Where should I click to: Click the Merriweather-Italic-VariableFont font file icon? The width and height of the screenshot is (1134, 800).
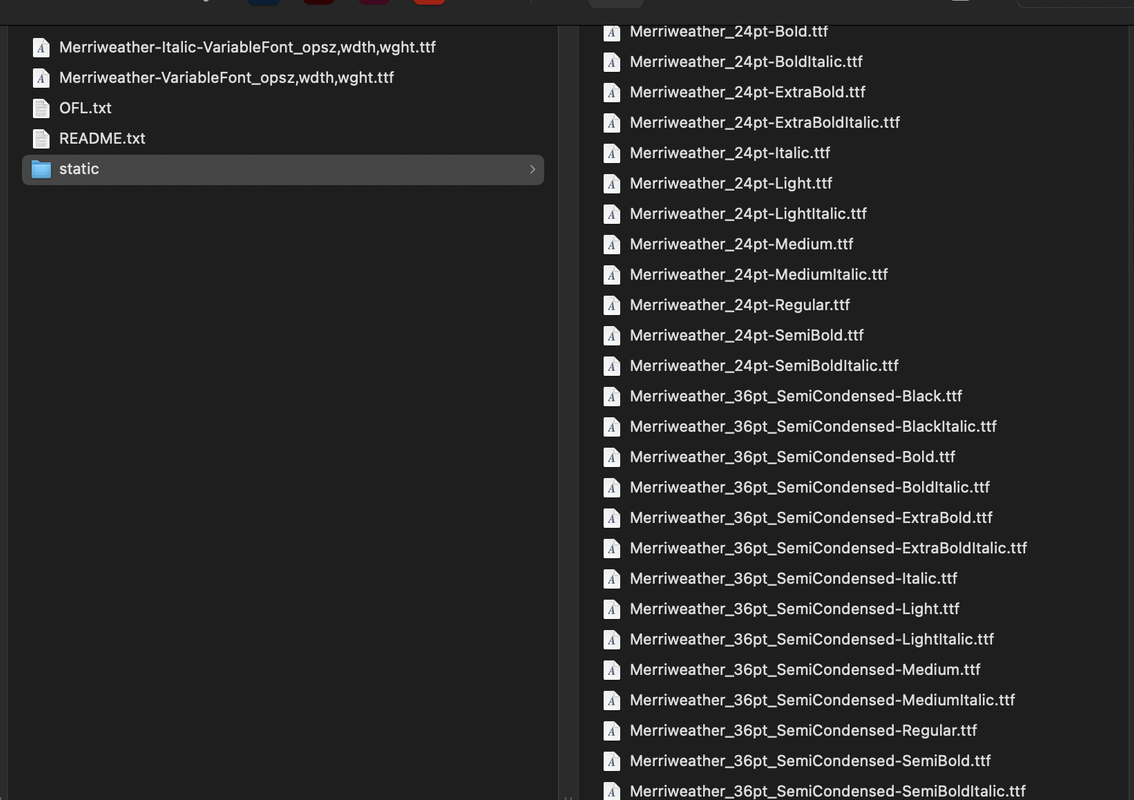pos(41,48)
